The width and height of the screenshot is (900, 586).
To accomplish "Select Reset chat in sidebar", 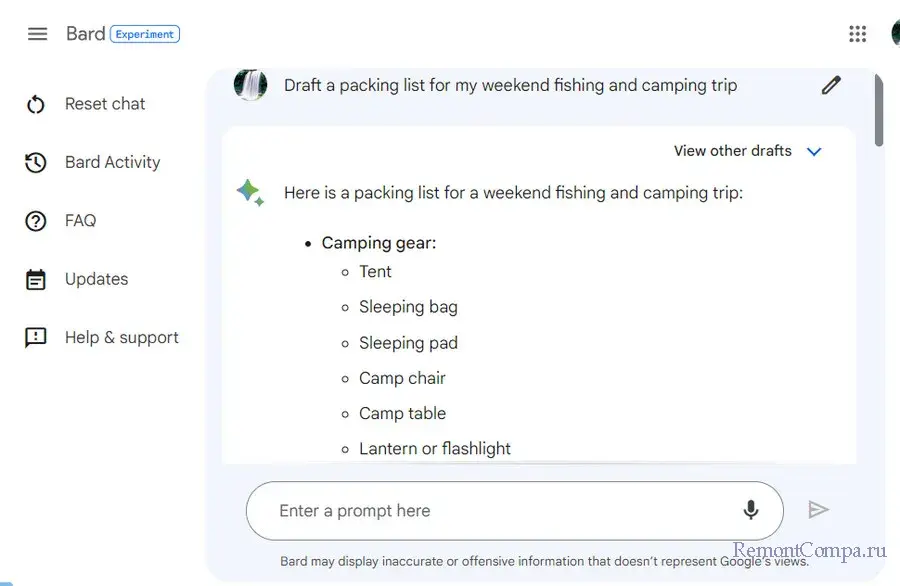I will (105, 104).
